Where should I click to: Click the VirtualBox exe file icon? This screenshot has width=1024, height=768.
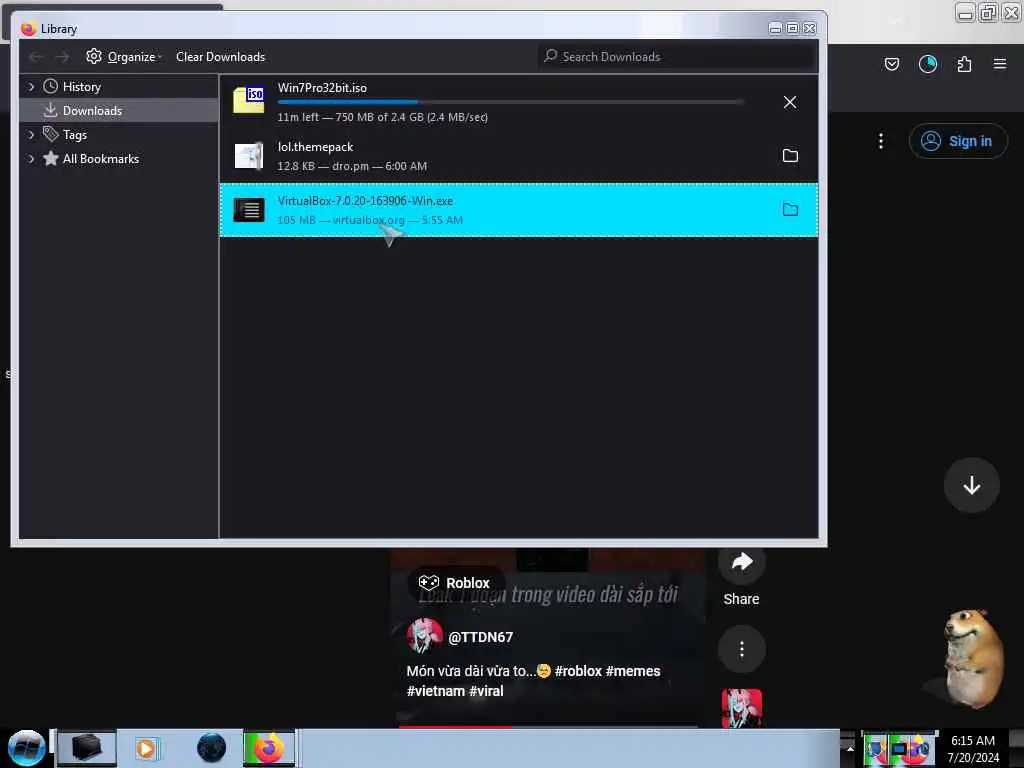pyautogui.click(x=249, y=210)
